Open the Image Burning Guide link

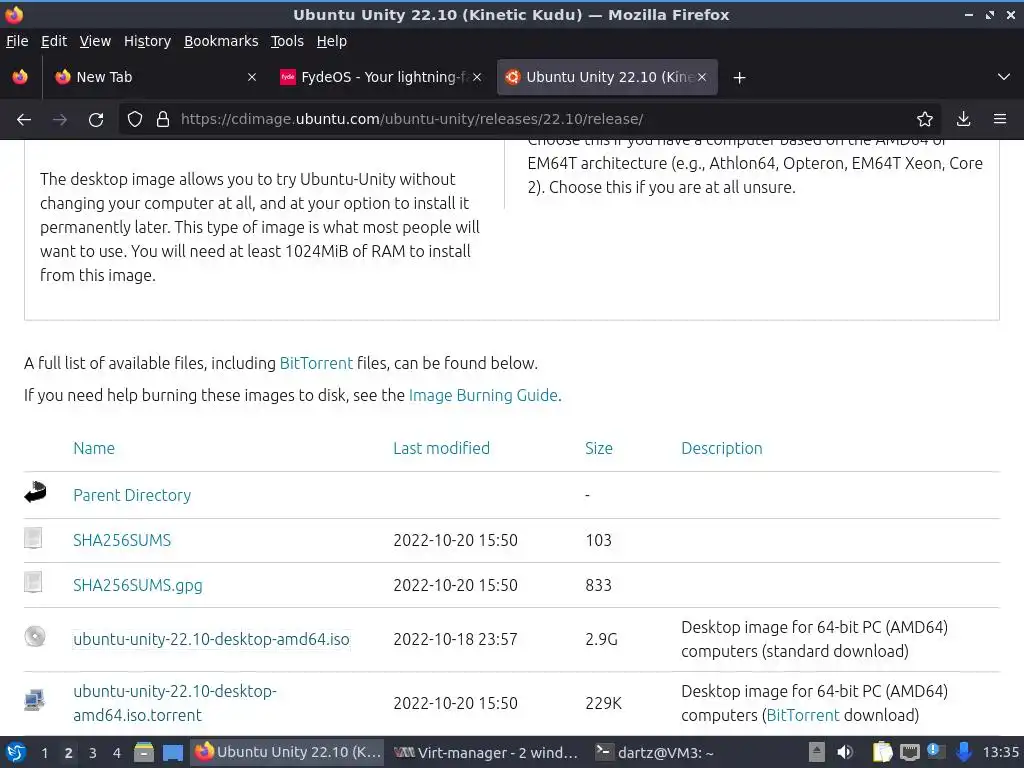click(483, 395)
